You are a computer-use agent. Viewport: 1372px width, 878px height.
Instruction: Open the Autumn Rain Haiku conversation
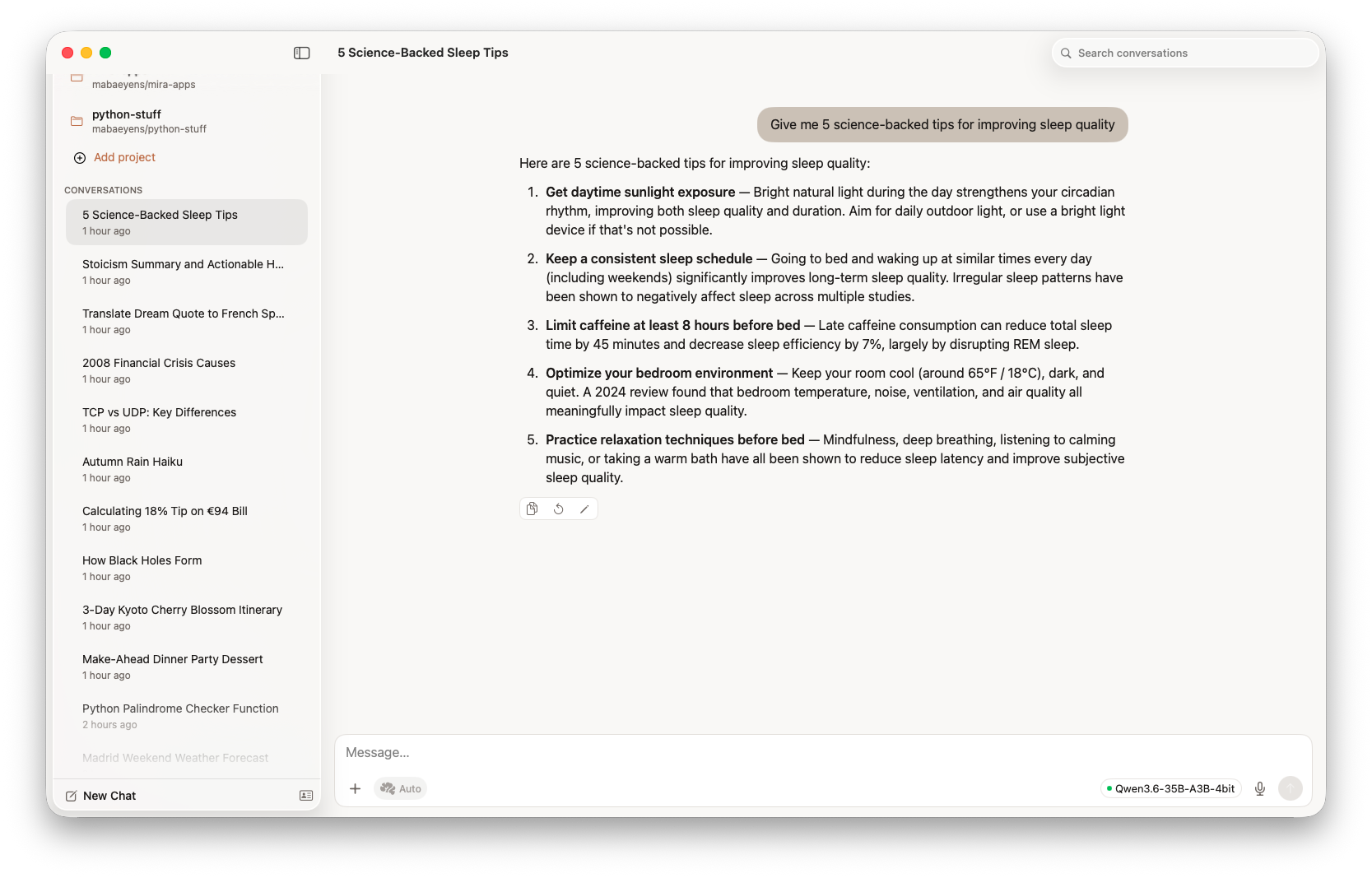186,469
